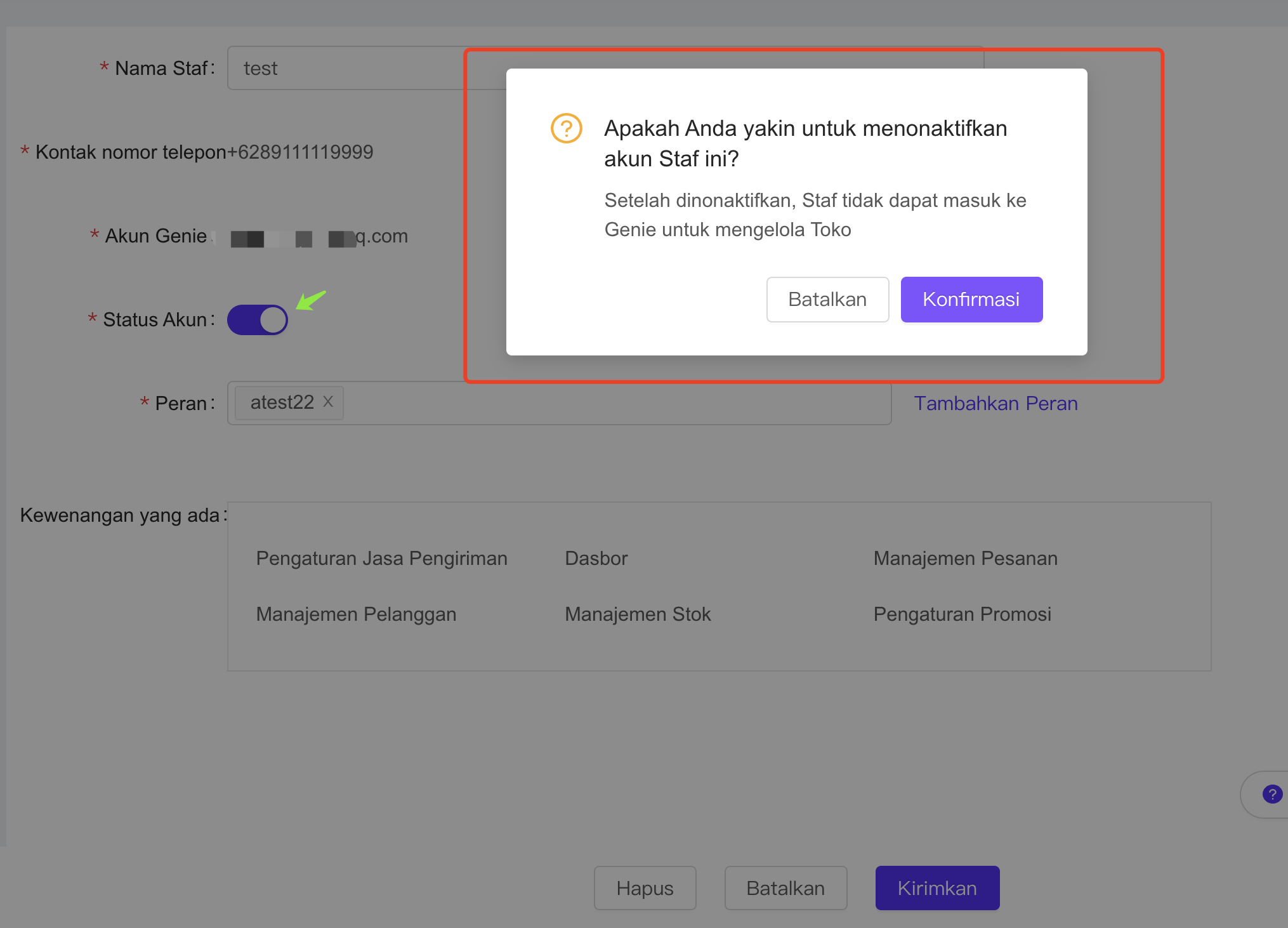Toggle the Status Akun switch

258,320
